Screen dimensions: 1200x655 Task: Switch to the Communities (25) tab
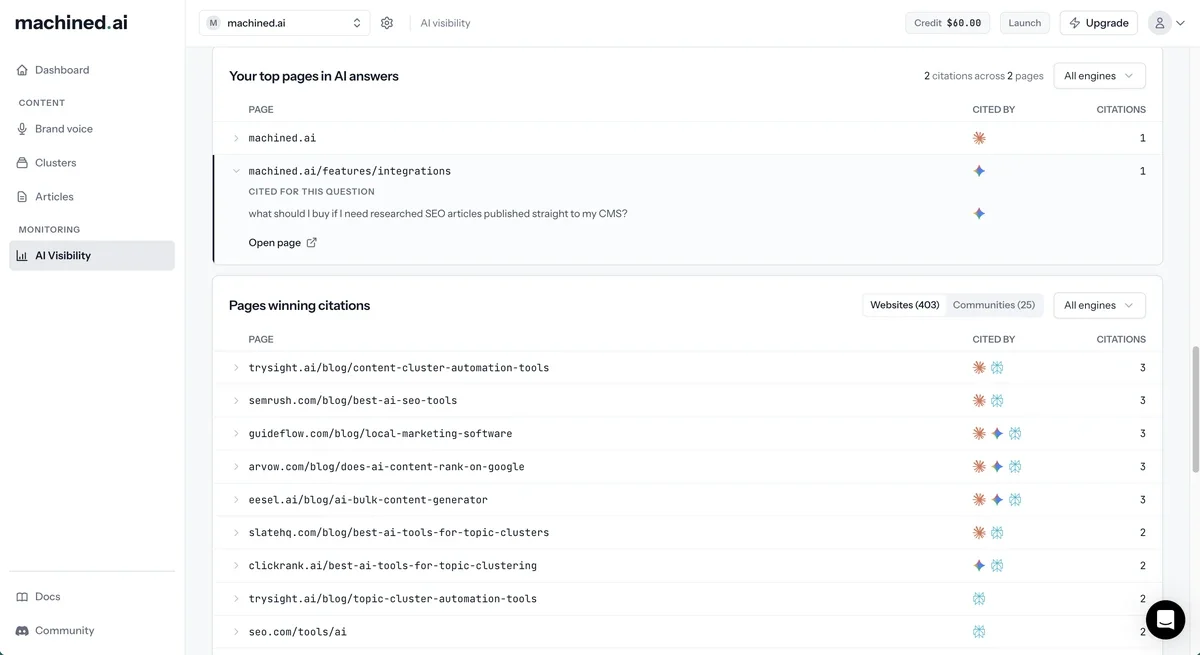(x=994, y=305)
